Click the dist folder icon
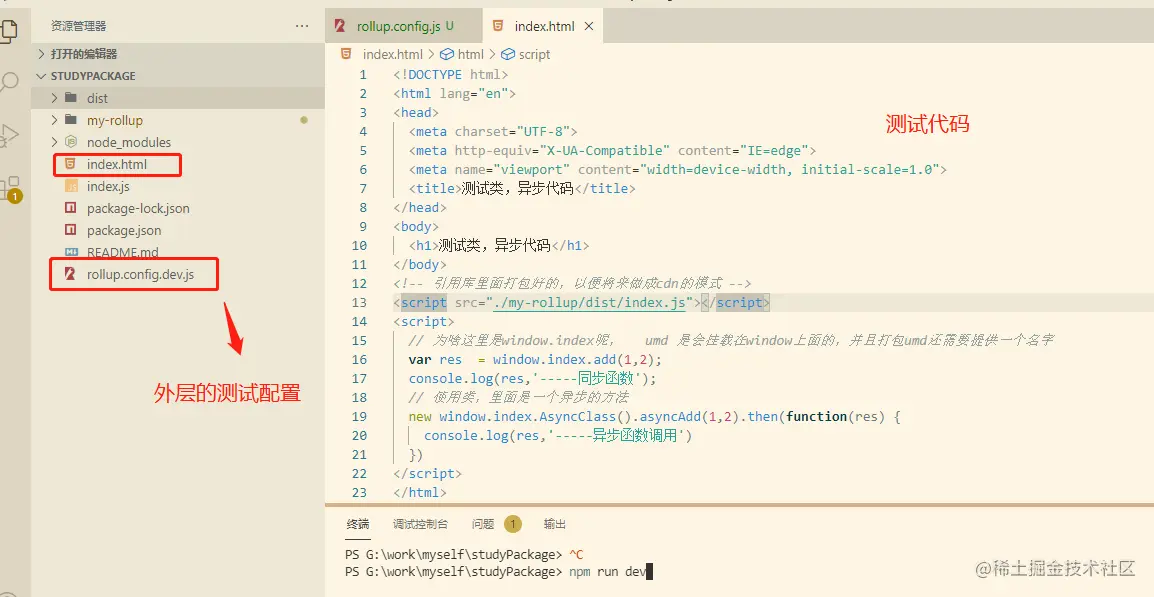 point(71,98)
